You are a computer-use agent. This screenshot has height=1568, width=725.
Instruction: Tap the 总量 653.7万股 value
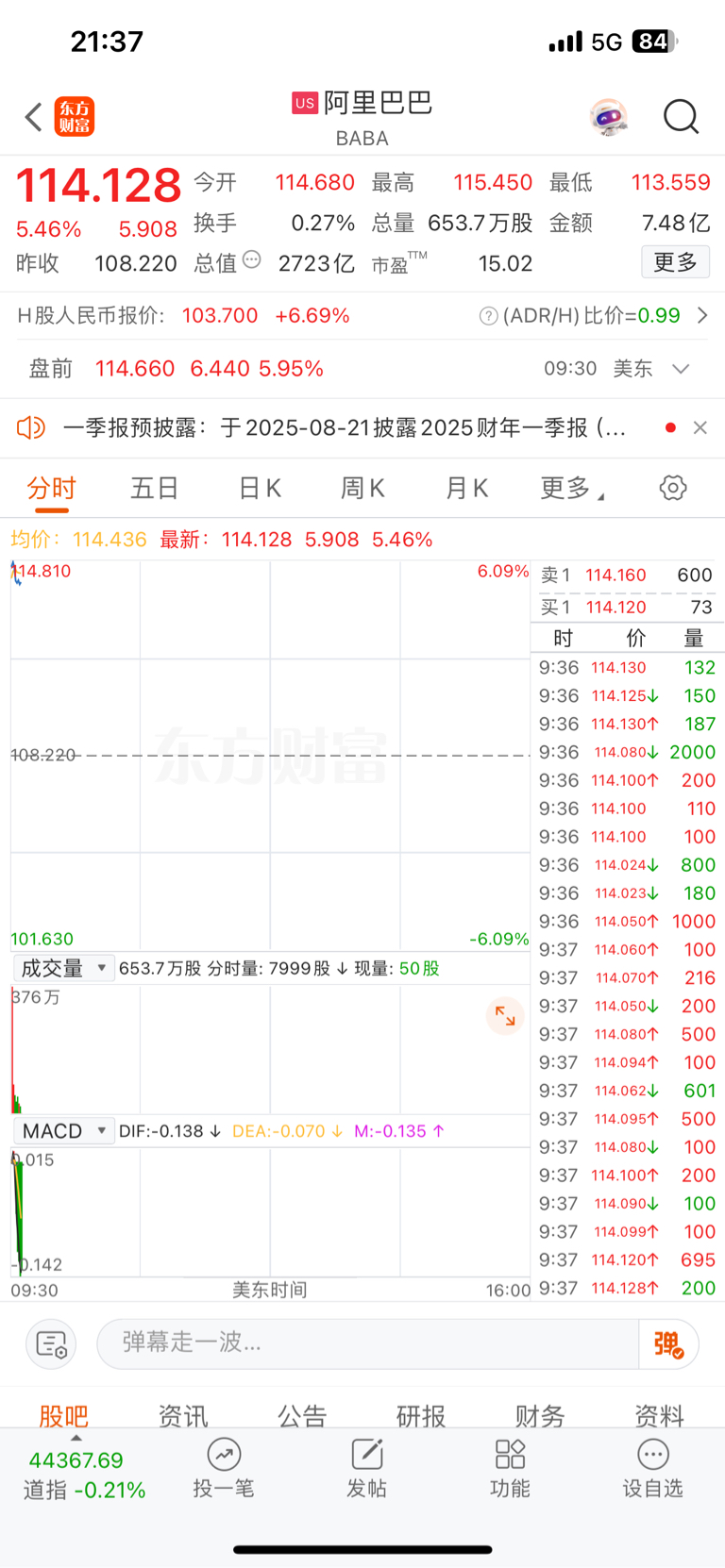click(x=480, y=223)
